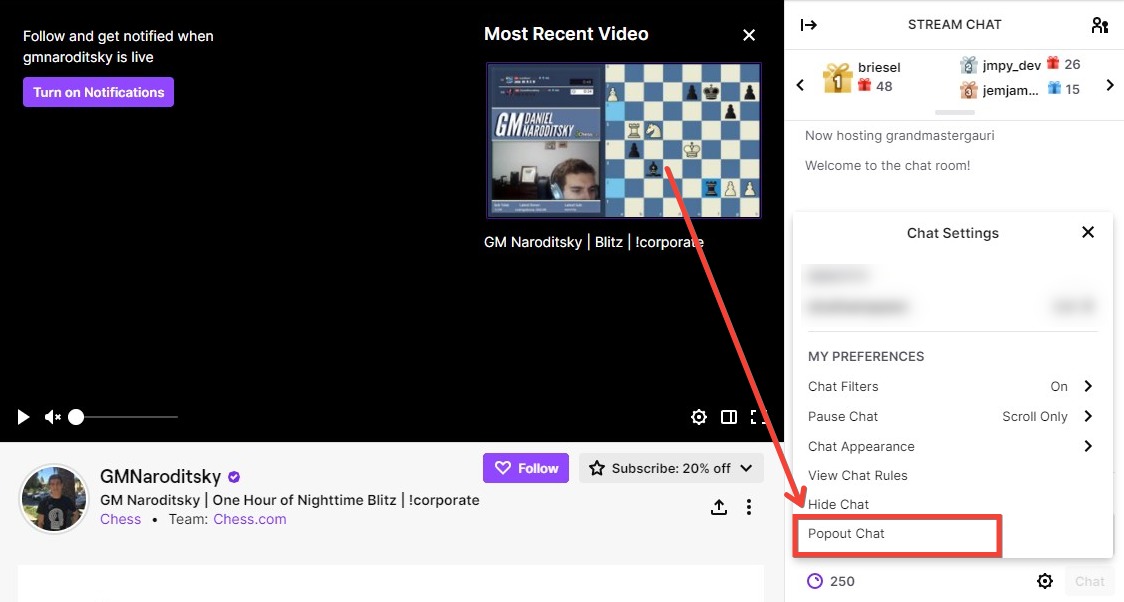Select Hide Chat option

pyautogui.click(x=838, y=505)
